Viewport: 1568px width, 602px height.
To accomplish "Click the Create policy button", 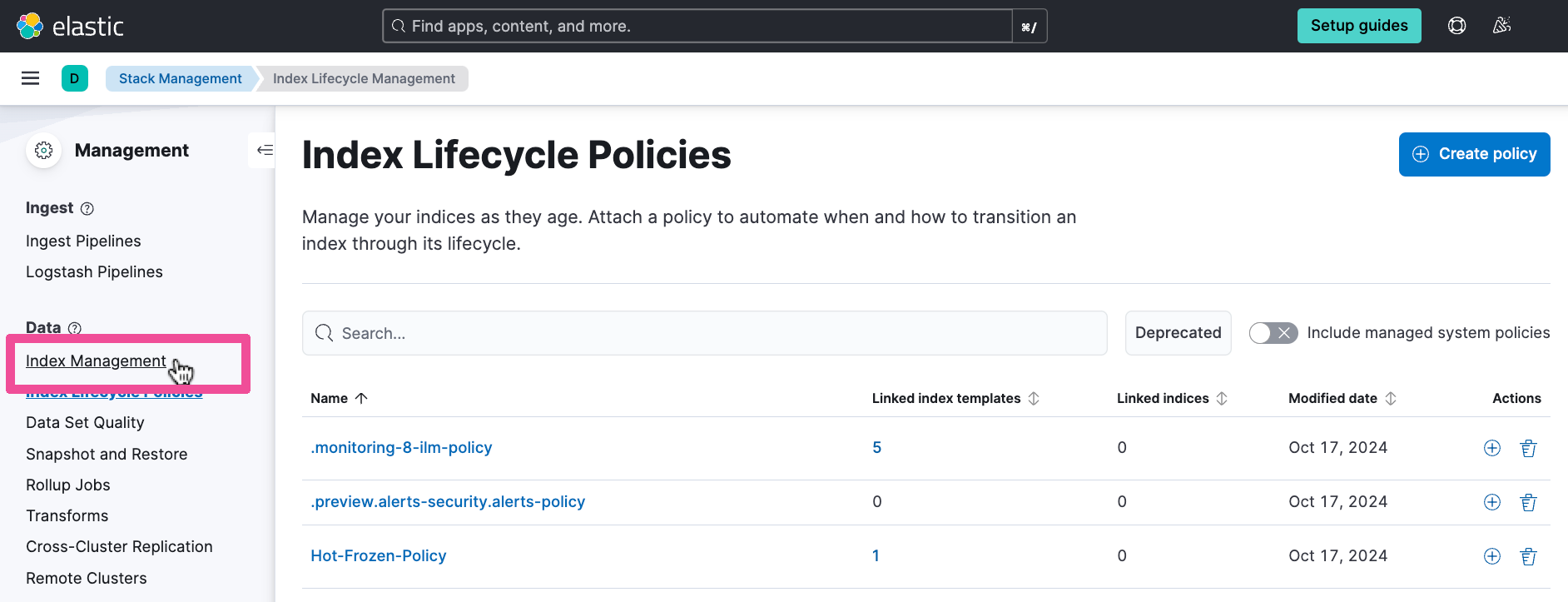I will point(1474,154).
